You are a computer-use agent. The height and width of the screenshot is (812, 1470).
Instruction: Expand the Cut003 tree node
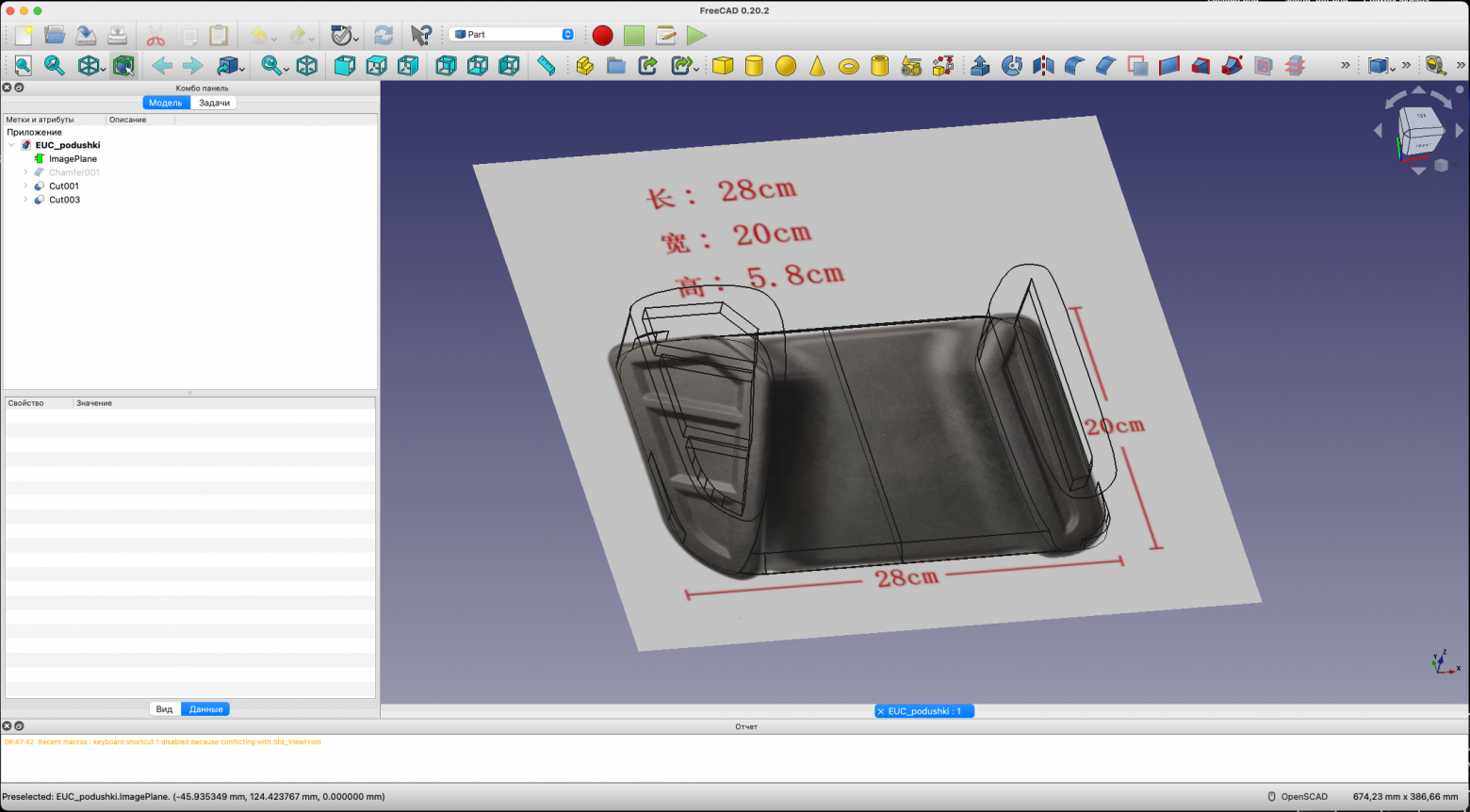pos(25,200)
